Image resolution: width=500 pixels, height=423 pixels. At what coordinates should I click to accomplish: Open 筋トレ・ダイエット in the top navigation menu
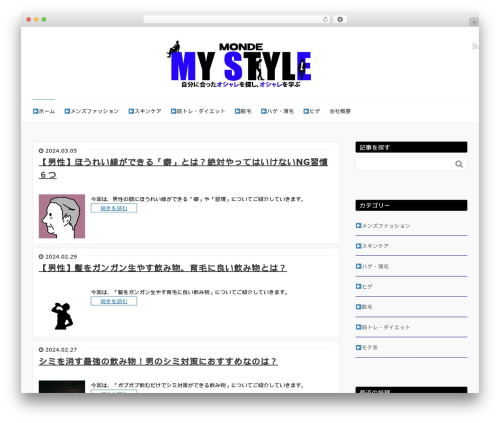[198, 111]
